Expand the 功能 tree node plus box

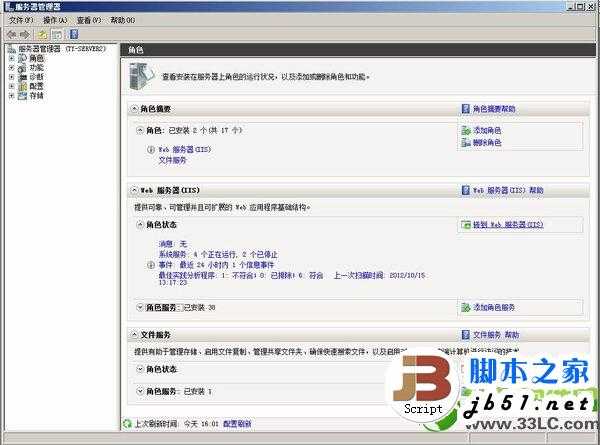pos(11,68)
